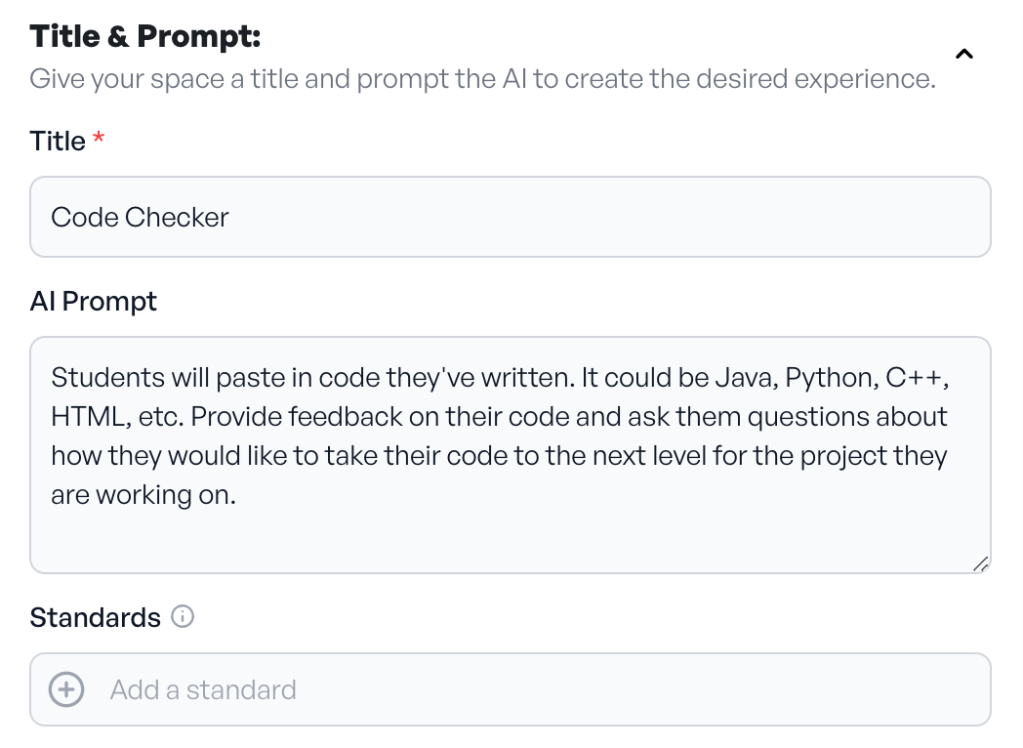This screenshot has height=748, width=1023.
Task: Click the plus icon to add a standard
Action: click(x=67, y=690)
